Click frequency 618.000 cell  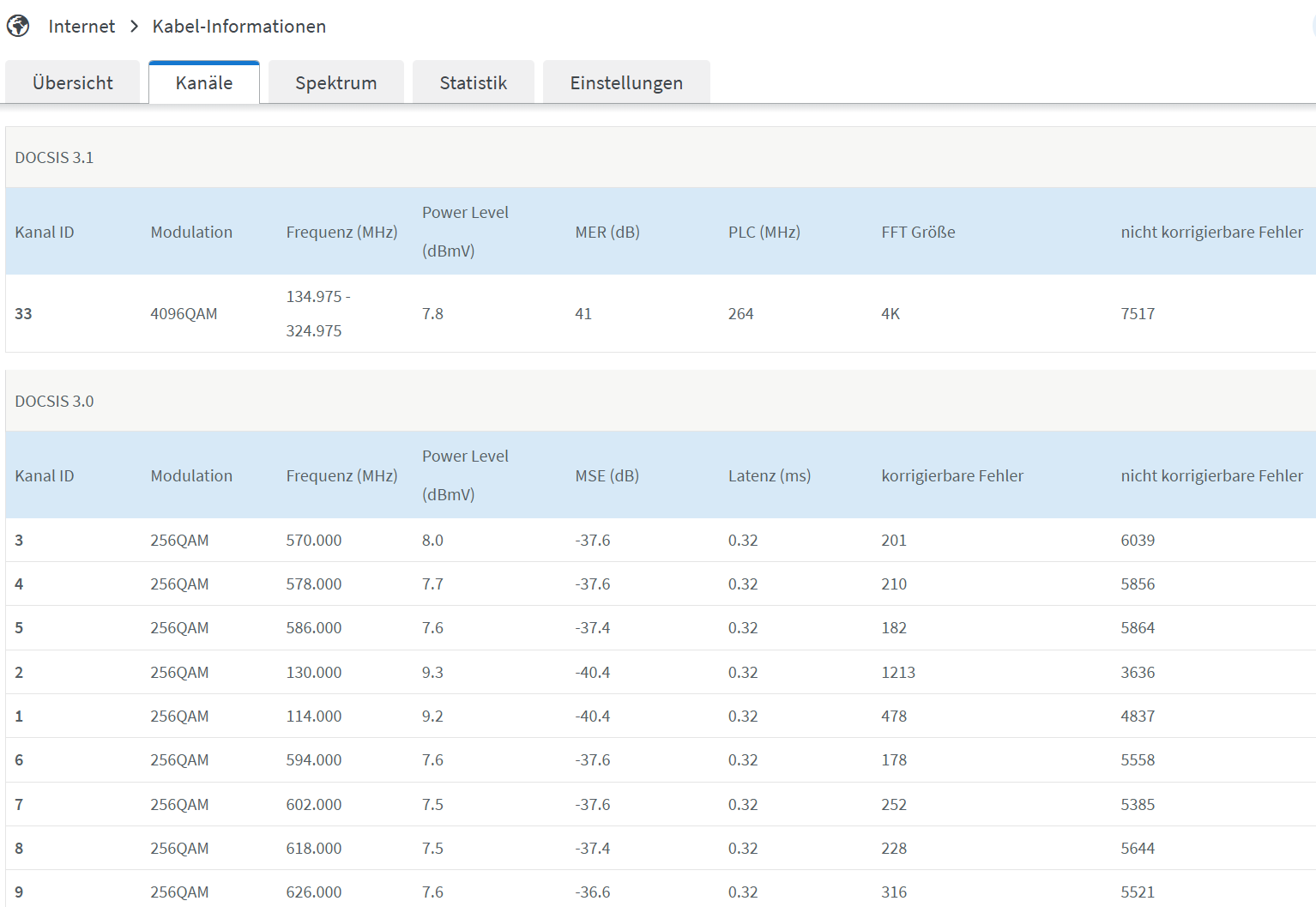314,849
